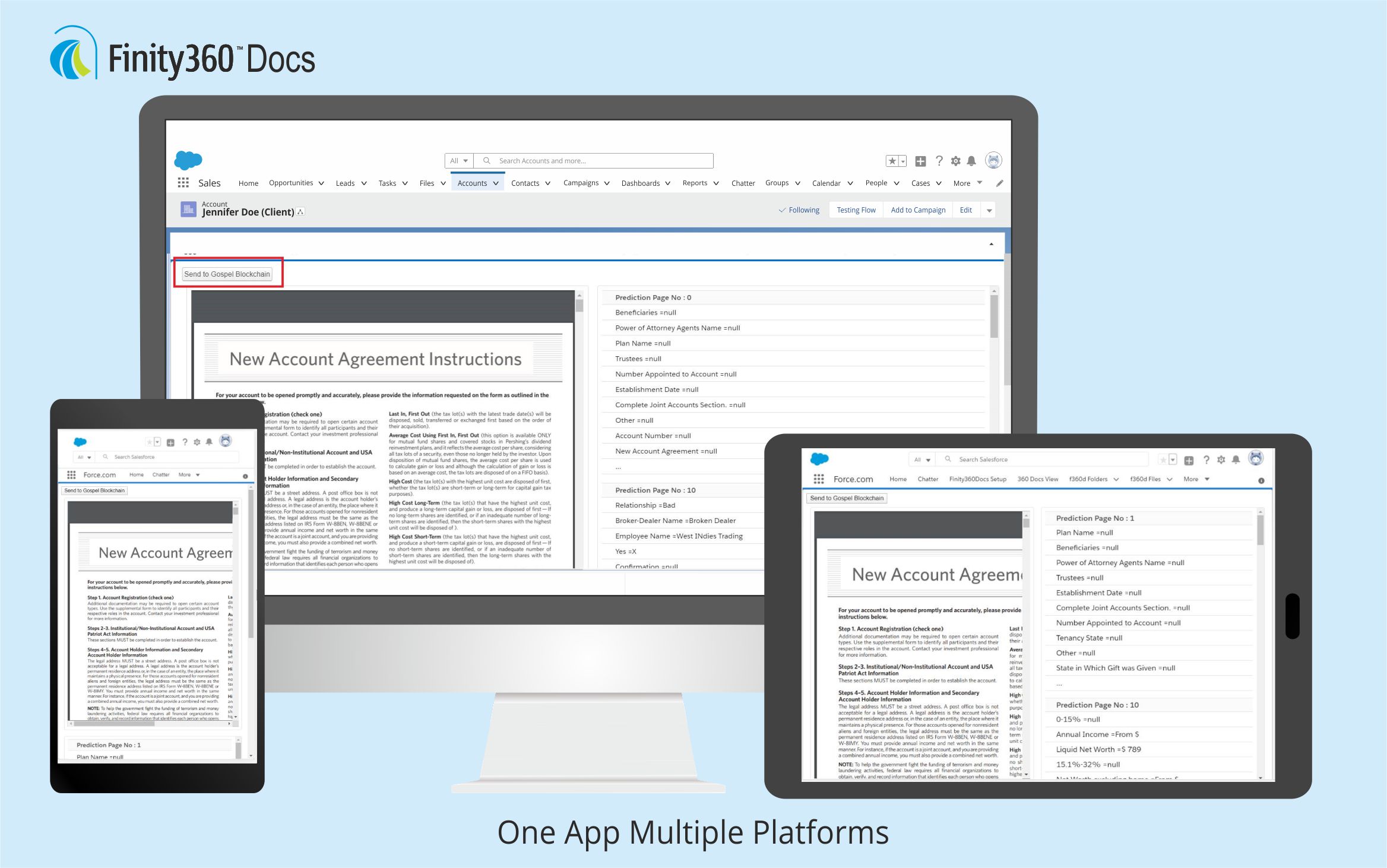Open App Launcher grid on tablet screen
This screenshot has height=868, width=1387.
coord(819,479)
